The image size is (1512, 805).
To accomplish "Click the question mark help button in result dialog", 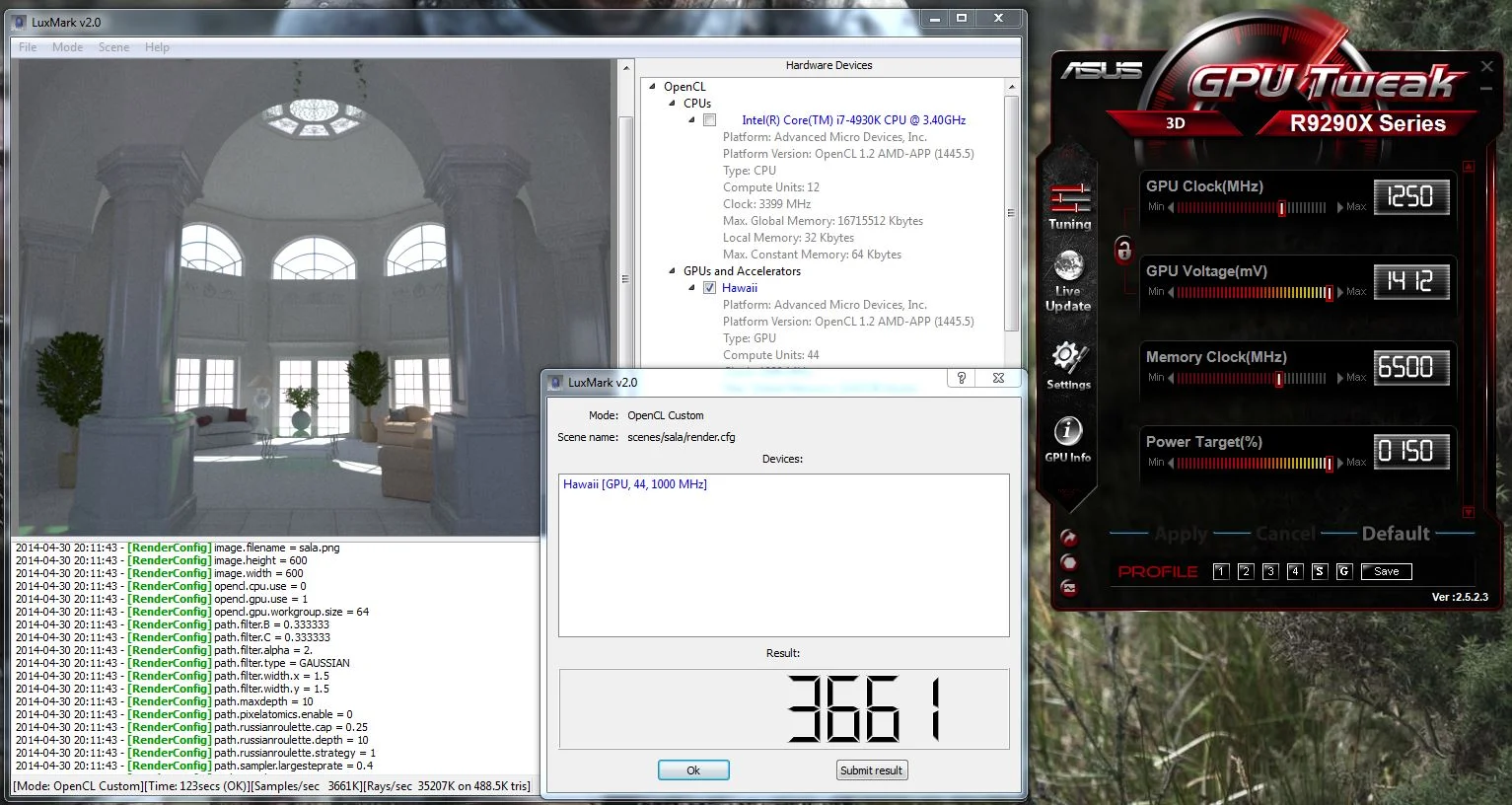I will point(961,378).
